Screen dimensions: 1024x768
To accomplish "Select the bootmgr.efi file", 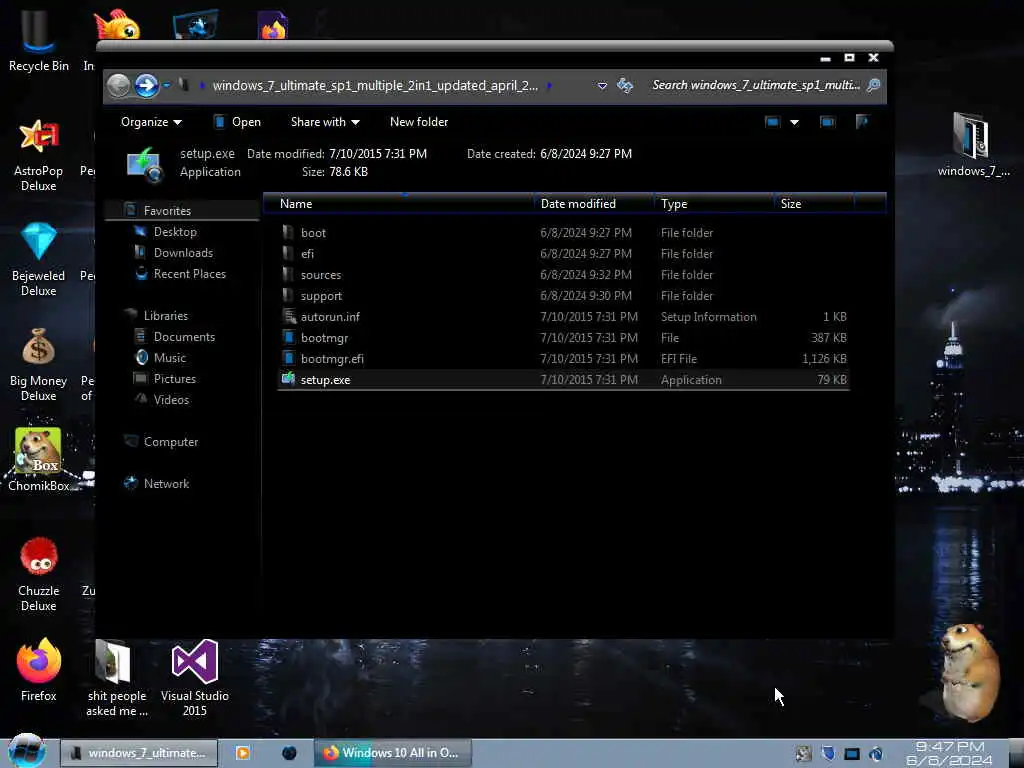I will coord(564,359).
